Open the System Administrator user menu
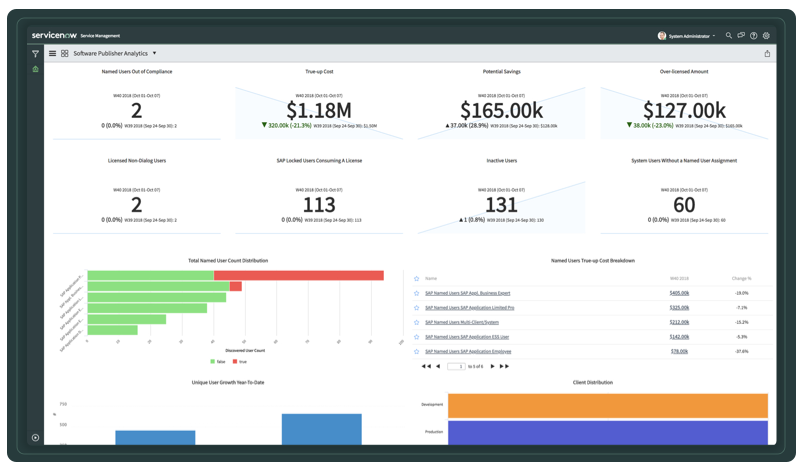Viewport: 804px width, 470px height. [687, 35]
